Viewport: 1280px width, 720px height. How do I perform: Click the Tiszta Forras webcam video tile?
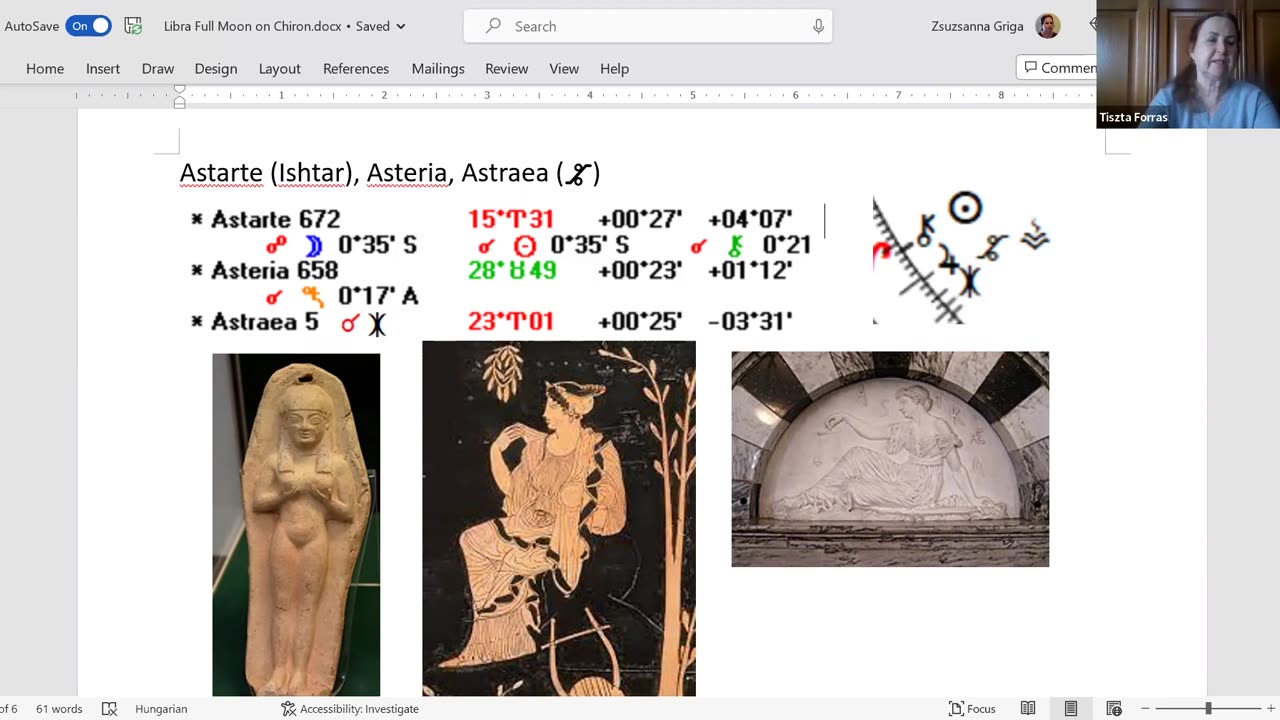coord(1188,64)
